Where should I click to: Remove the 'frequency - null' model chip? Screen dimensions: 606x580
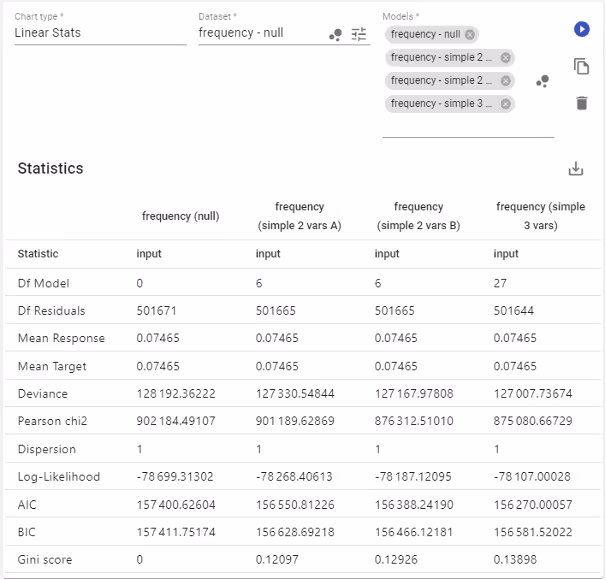pyautogui.click(x=470, y=35)
